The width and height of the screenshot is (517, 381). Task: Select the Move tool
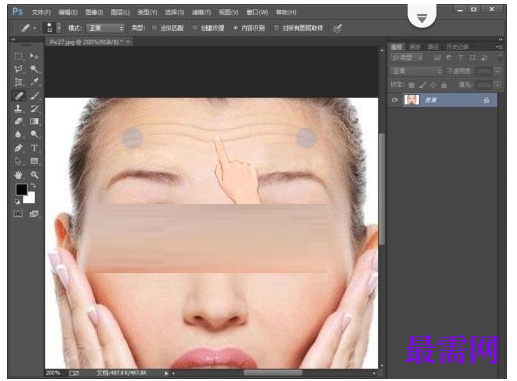coord(34,56)
